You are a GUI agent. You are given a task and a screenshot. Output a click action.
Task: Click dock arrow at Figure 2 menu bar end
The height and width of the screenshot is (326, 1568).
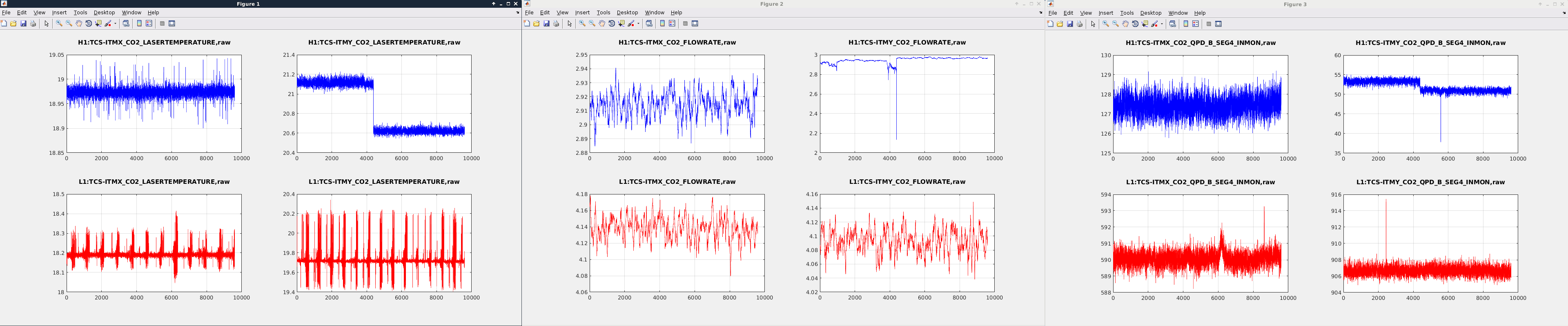coord(1041,13)
